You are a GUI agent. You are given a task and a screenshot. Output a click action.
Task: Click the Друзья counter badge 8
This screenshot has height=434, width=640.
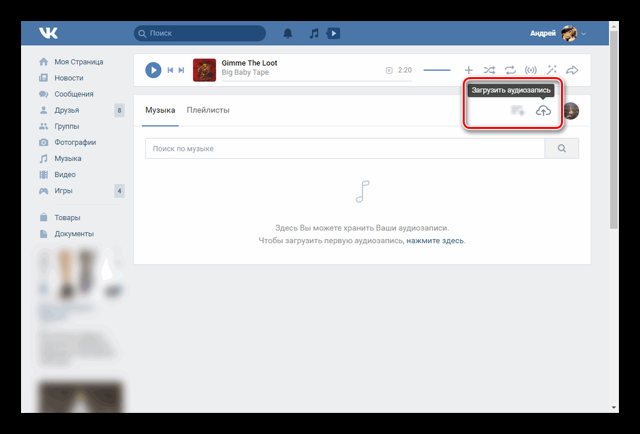click(x=119, y=110)
